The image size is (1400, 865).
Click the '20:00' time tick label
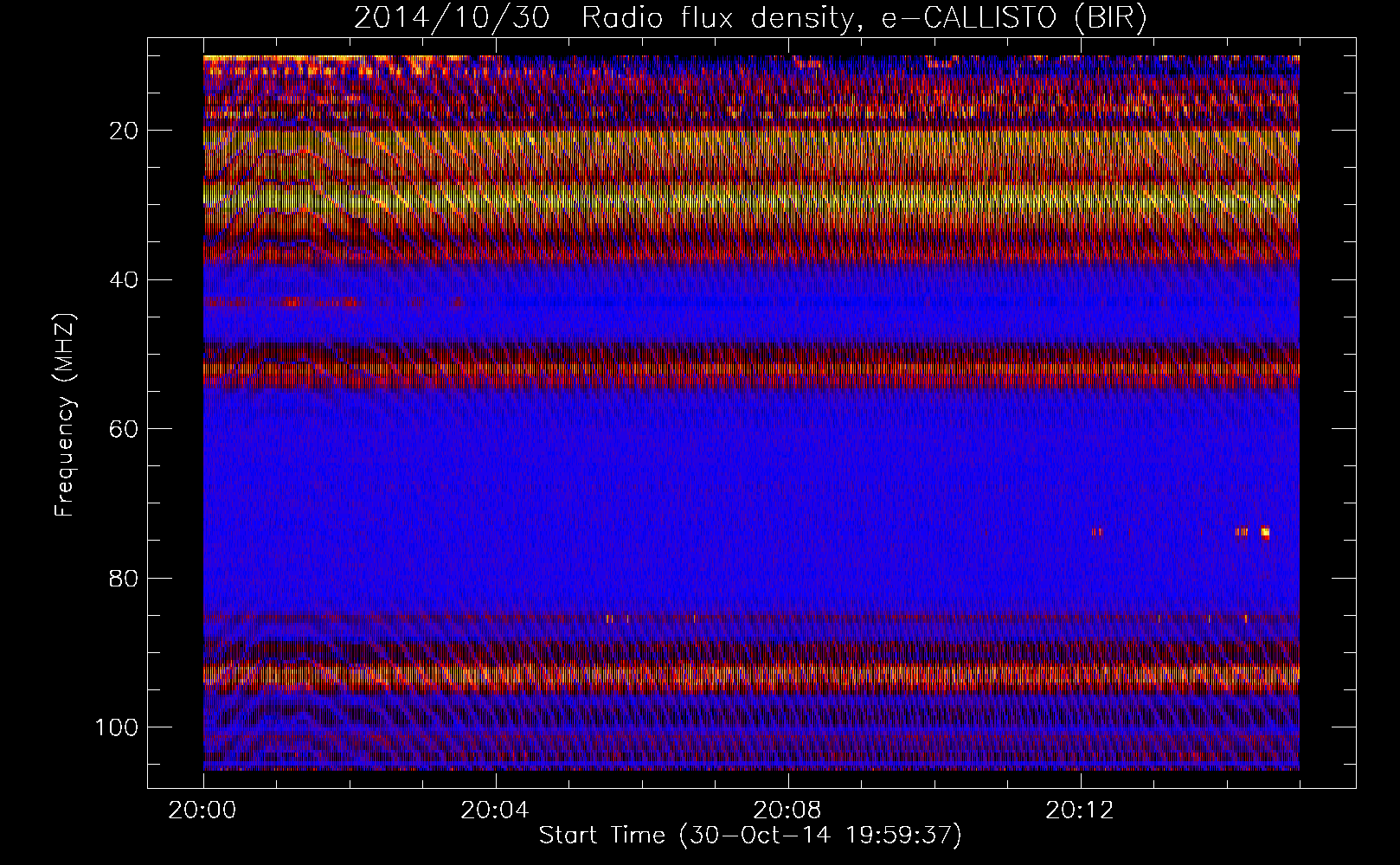203,811
